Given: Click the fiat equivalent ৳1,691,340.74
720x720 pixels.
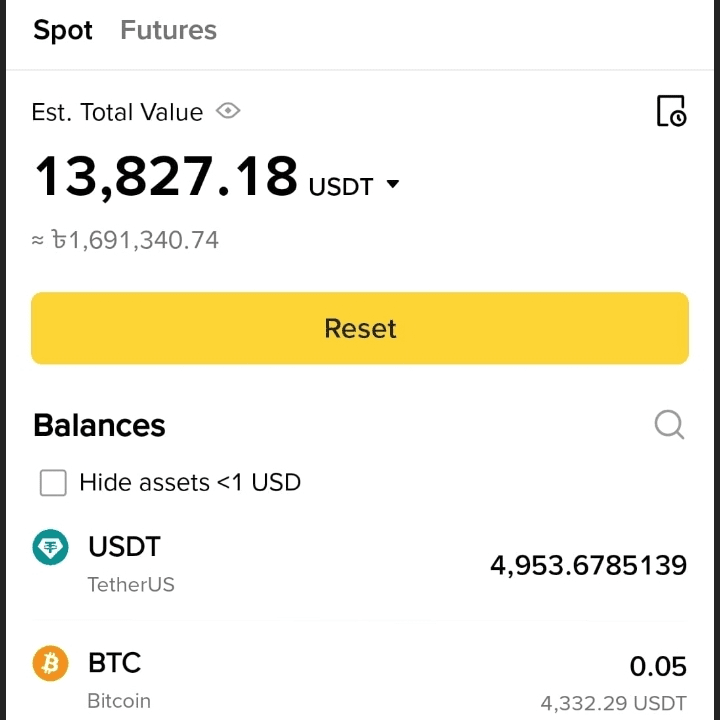Looking at the screenshot, I should coord(135,240).
